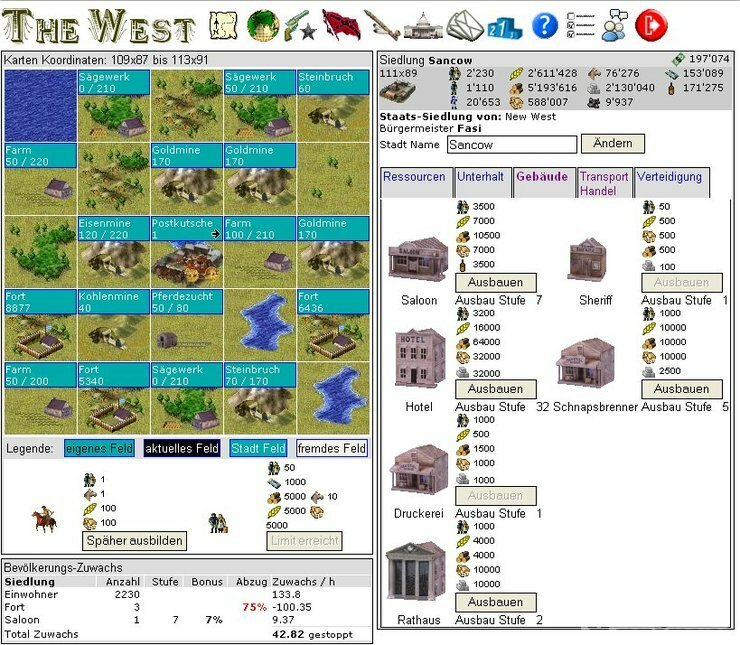Click the disabled Ausbauen for Sheriff
This screenshot has height=645, width=740.
(681, 282)
